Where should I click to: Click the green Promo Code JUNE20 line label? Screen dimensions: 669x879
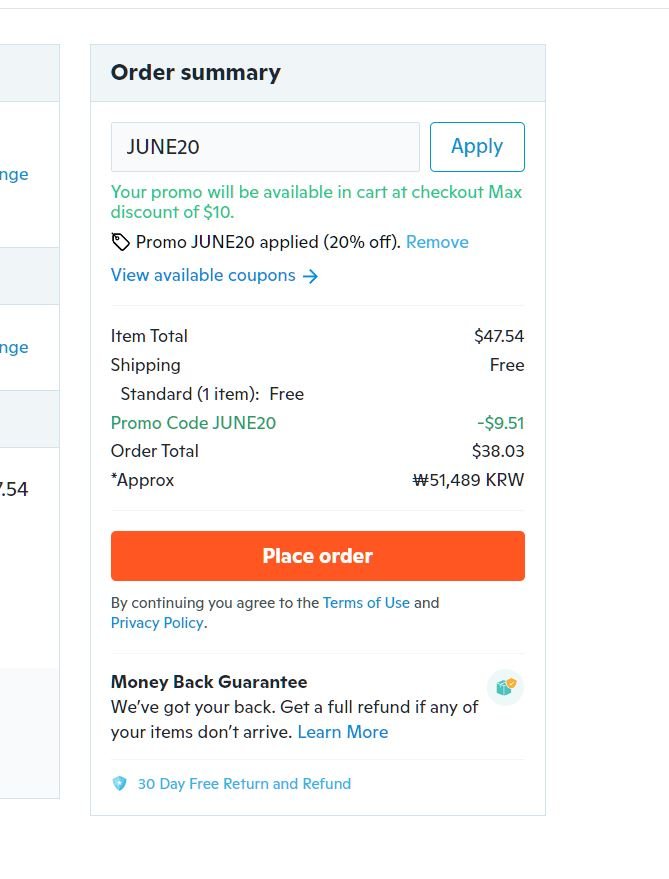[193, 423]
